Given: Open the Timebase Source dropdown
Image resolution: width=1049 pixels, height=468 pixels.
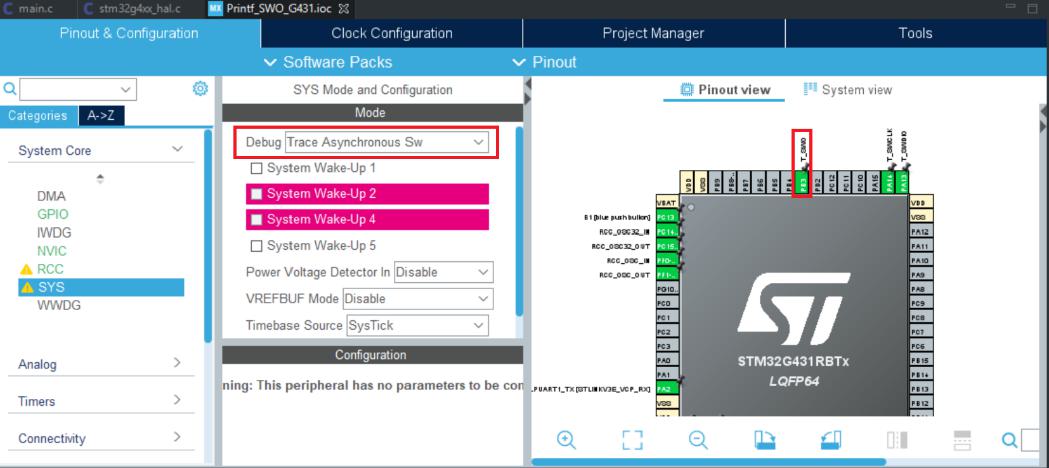Looking at the screenshot, I should pos(417,326).
